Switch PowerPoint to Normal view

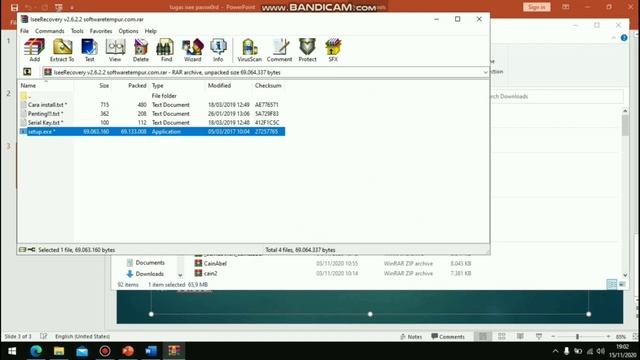coord(483,336)
